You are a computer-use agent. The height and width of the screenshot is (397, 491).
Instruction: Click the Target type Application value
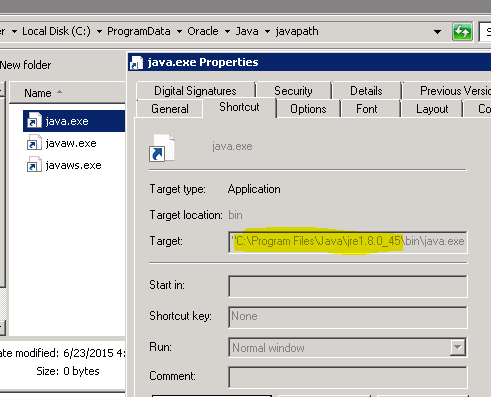254,189
